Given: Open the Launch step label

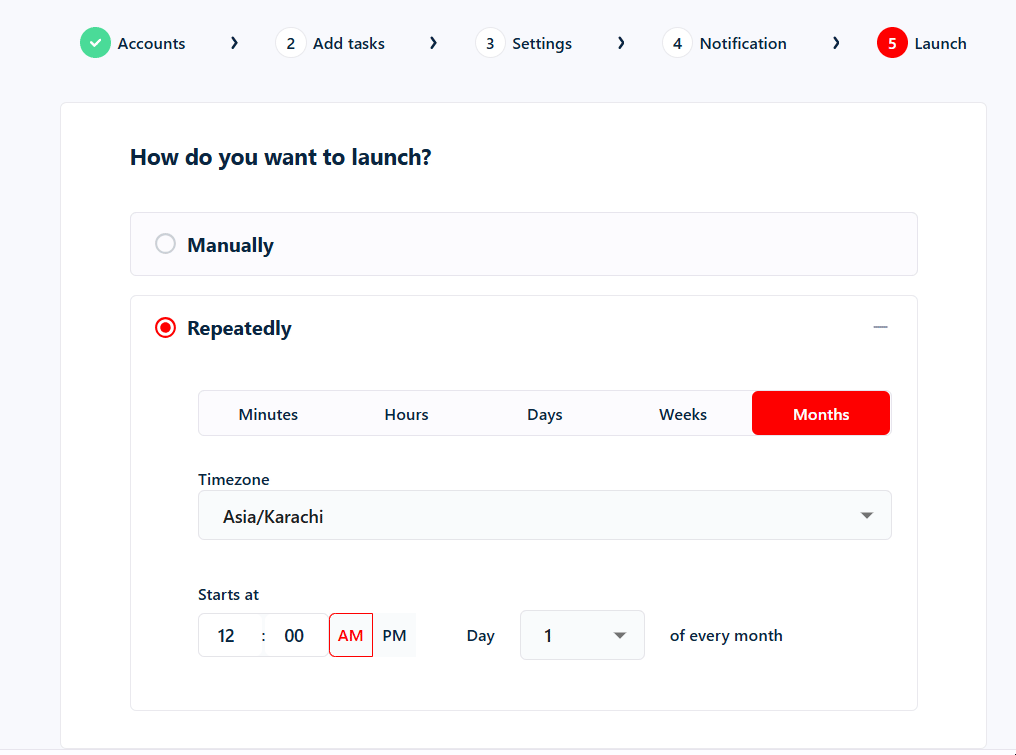Looking at the screenshot, I should coord(940,43).
